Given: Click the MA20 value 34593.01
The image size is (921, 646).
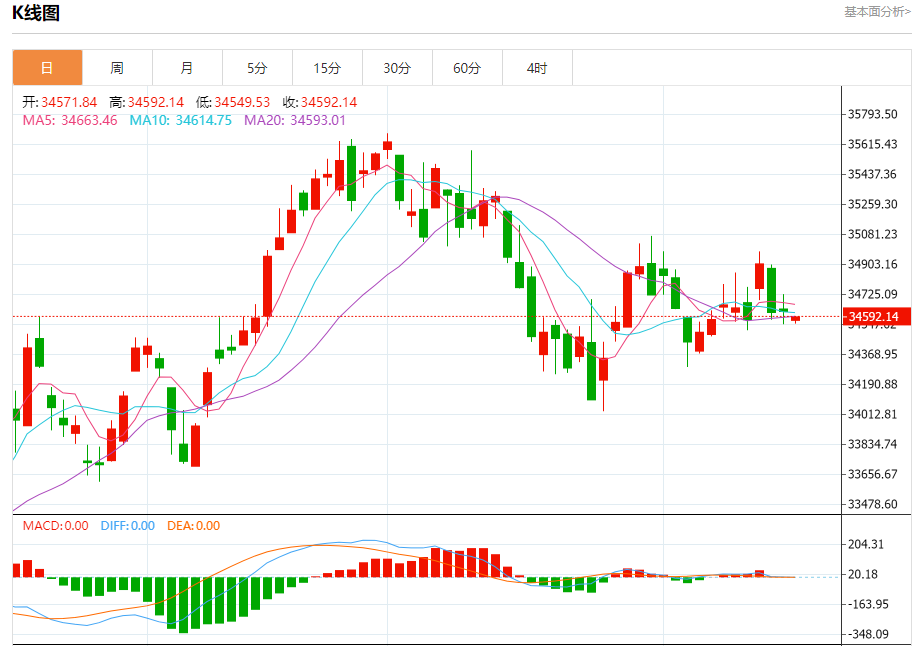Looking at the screenshot, I should (318, 120).
